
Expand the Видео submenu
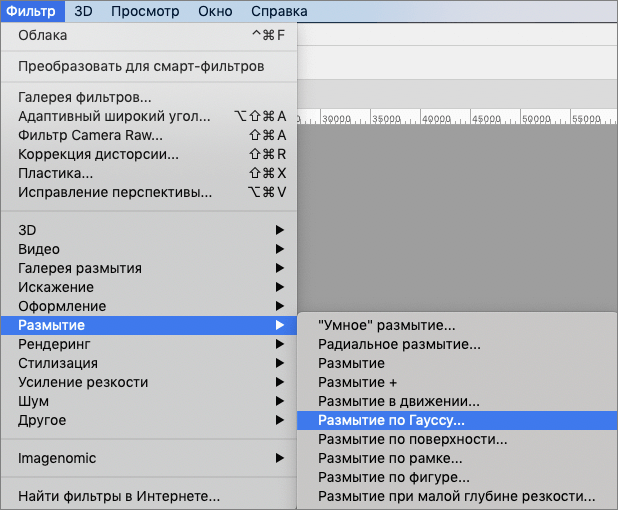pyautogui.click(x=149, y=249)
